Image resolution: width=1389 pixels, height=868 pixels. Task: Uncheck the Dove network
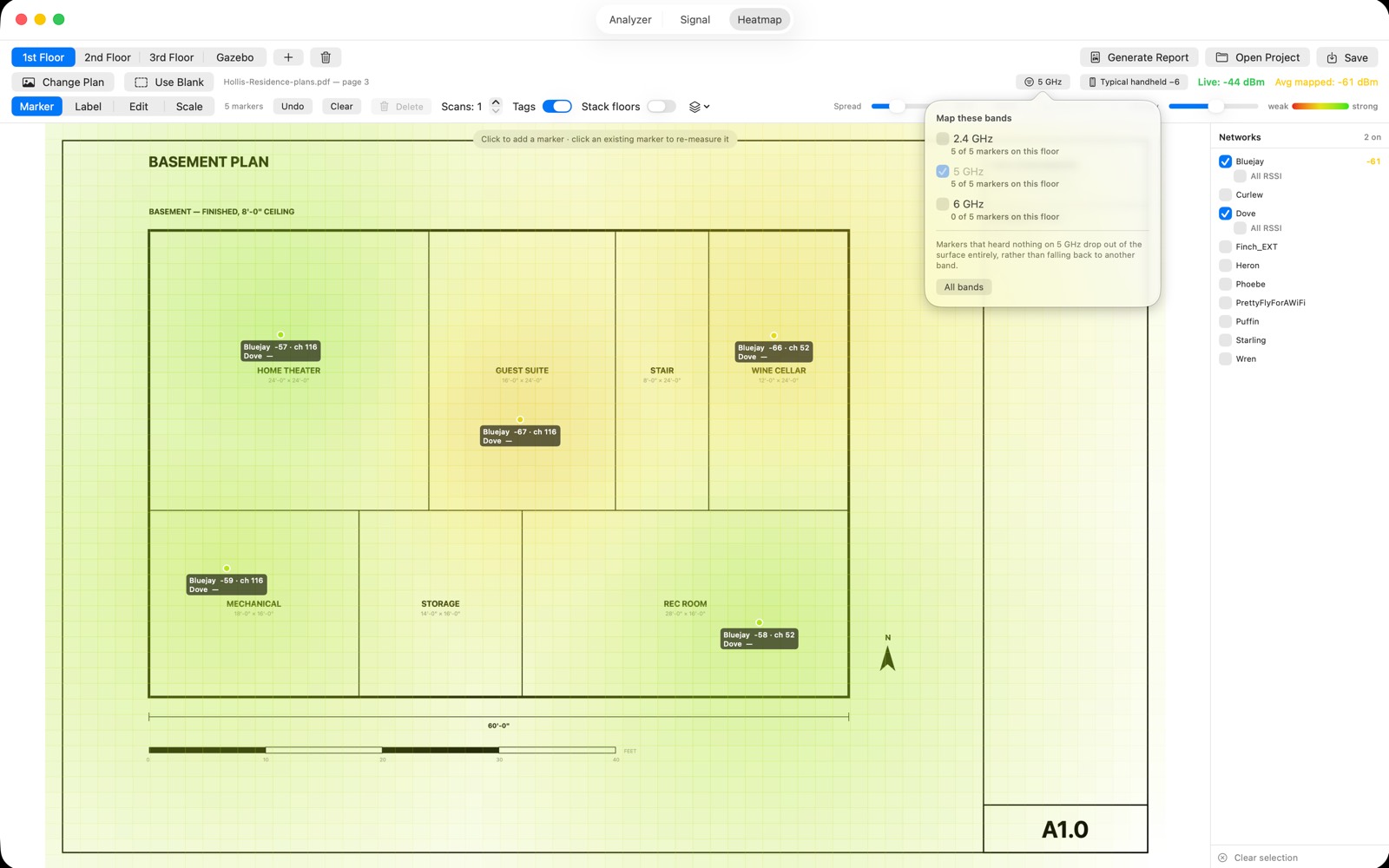[1225, 214]
